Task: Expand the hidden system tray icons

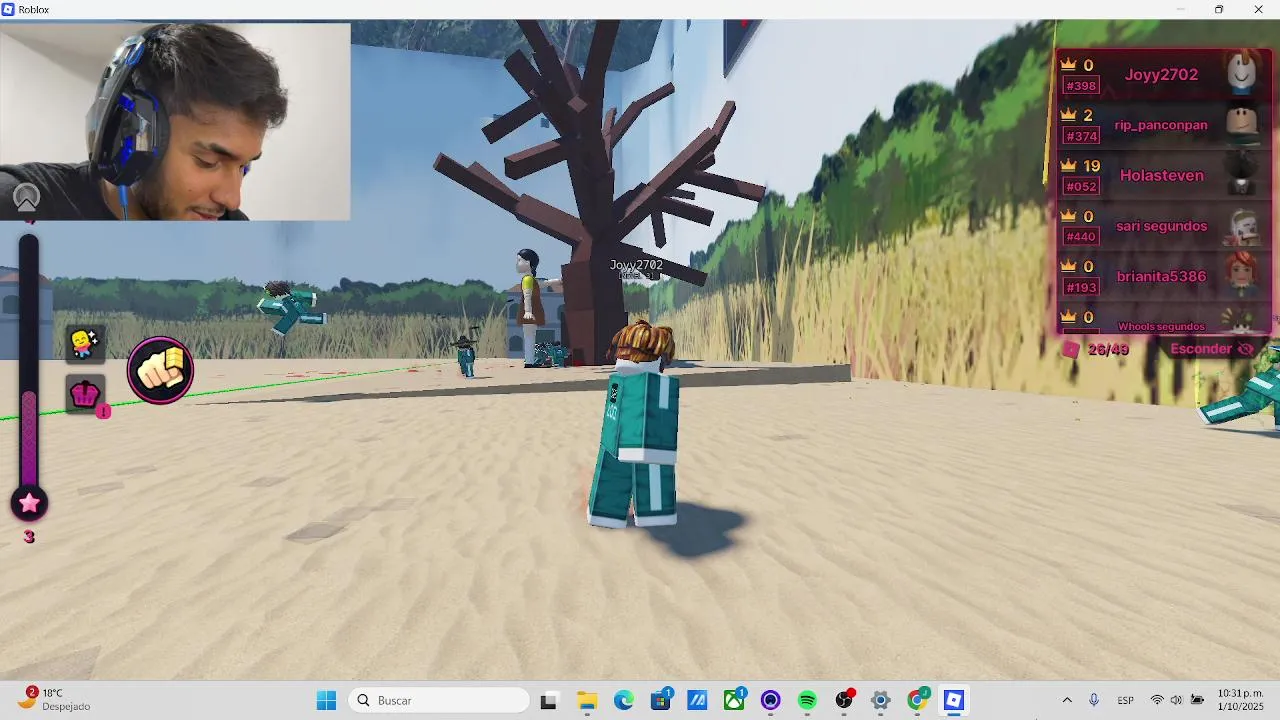Action: [x=1067, y=701]
